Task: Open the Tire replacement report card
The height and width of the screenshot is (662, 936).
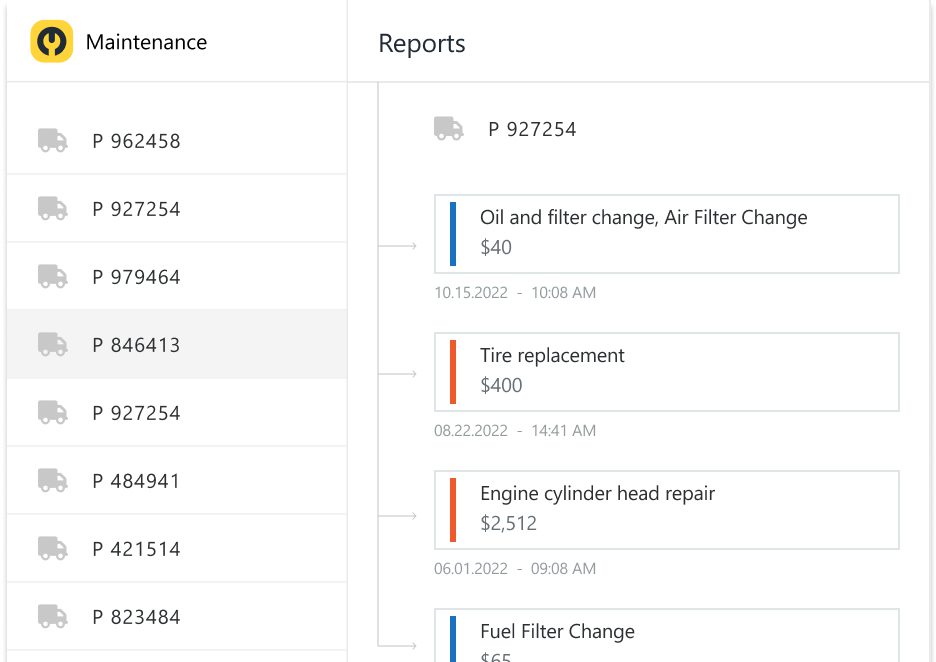Action: tap(666, 371)
